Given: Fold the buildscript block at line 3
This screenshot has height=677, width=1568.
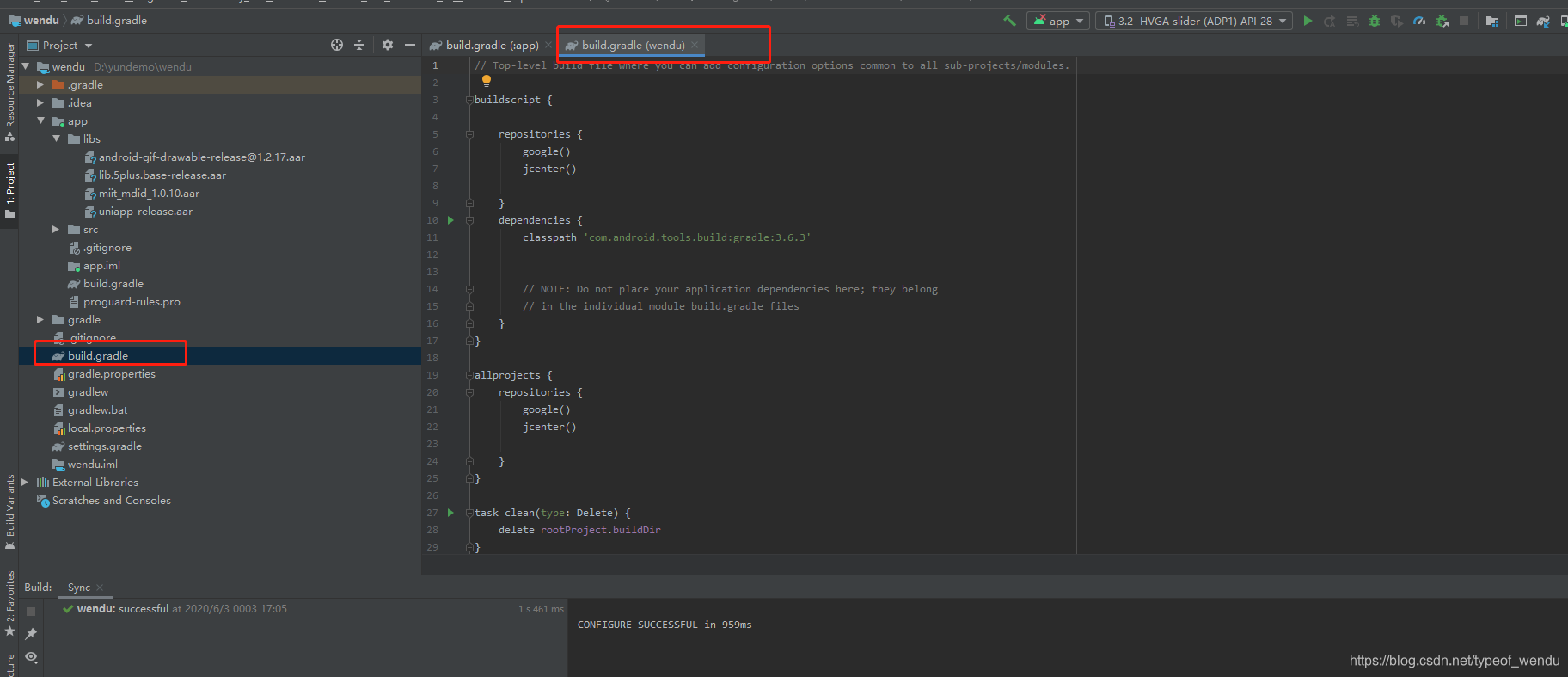Looking at the screenshot, I should (469, 100).
